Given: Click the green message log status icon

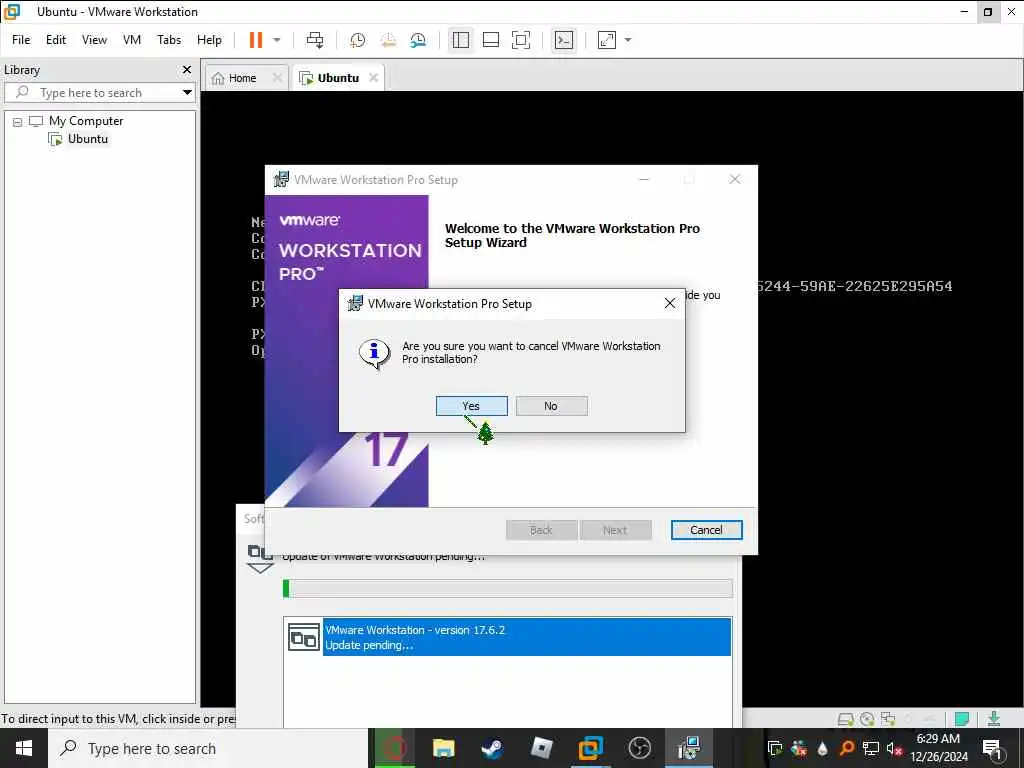Looking at the screenshot, I should (961, 719).
